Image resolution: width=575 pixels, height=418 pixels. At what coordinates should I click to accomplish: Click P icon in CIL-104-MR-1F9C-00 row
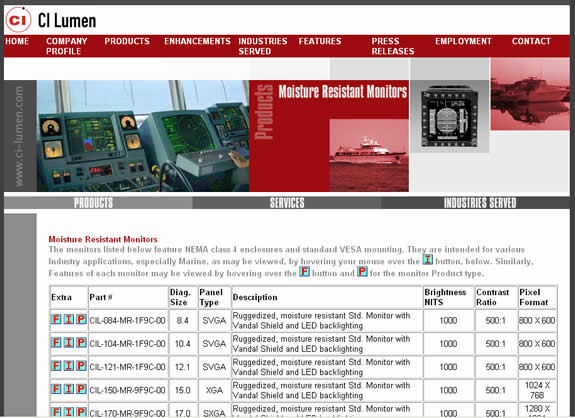(81, 342)
